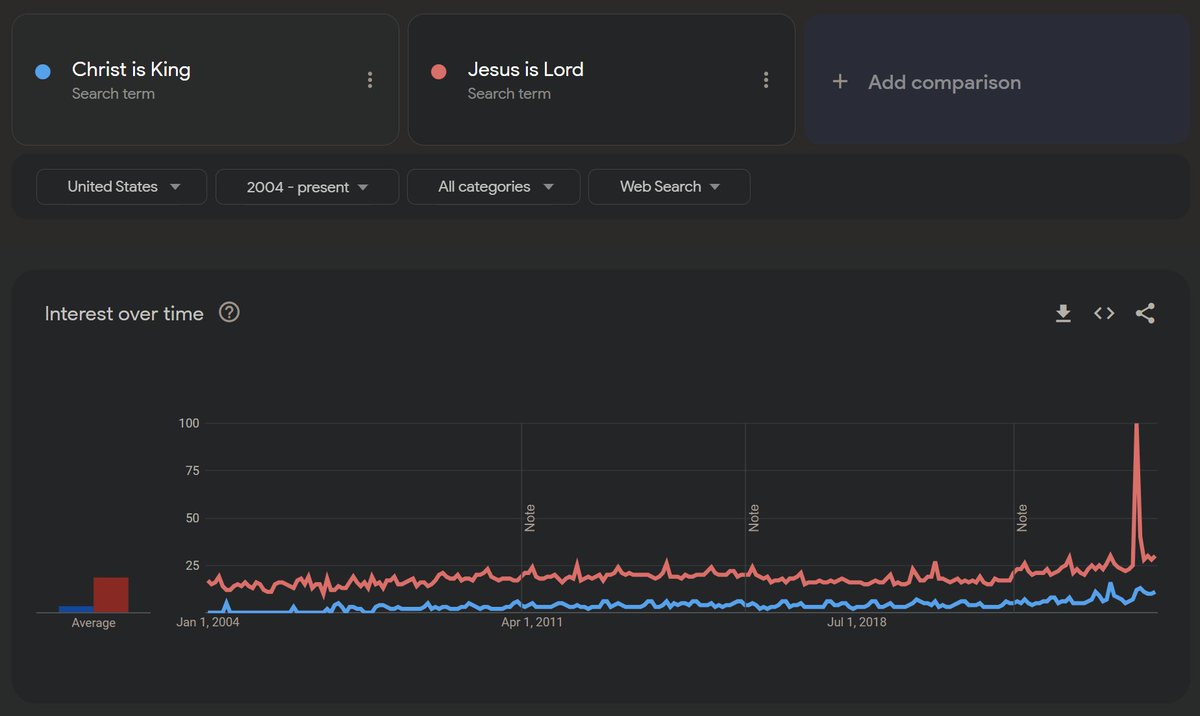Open options menu for Christ is King
The width and height of the screenshot is (1200, 716).
pyautogui.click(x=370, y=80)
